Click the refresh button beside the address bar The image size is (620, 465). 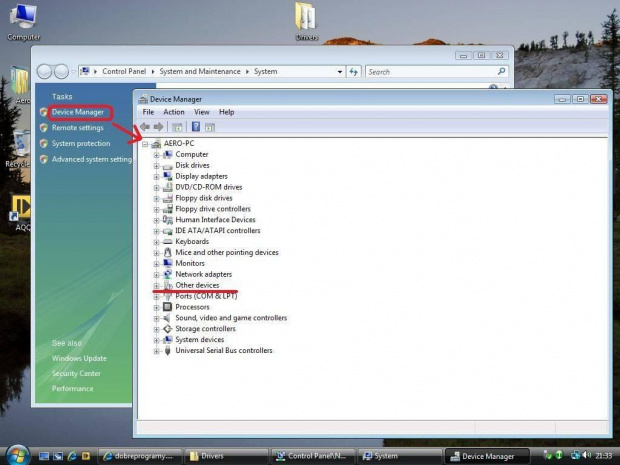coord(353,72)
